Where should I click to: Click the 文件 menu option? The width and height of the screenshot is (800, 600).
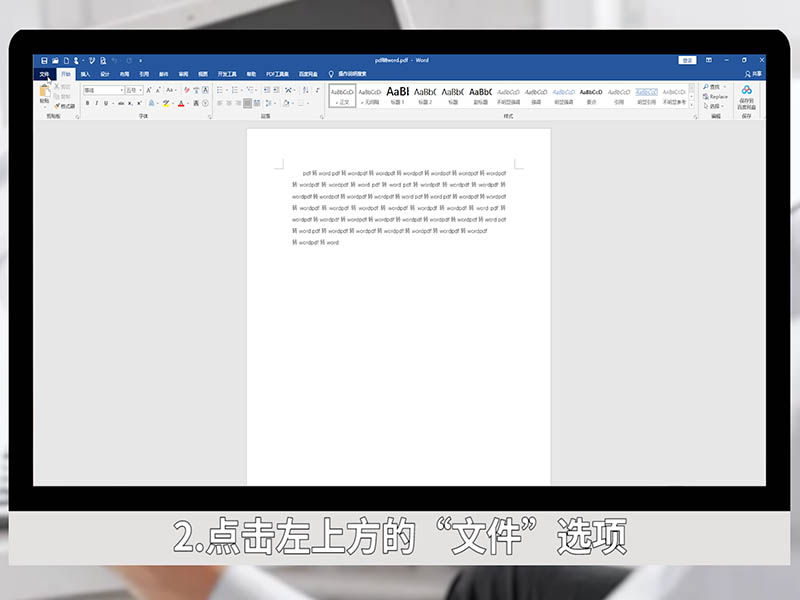[x=43, y=73]
